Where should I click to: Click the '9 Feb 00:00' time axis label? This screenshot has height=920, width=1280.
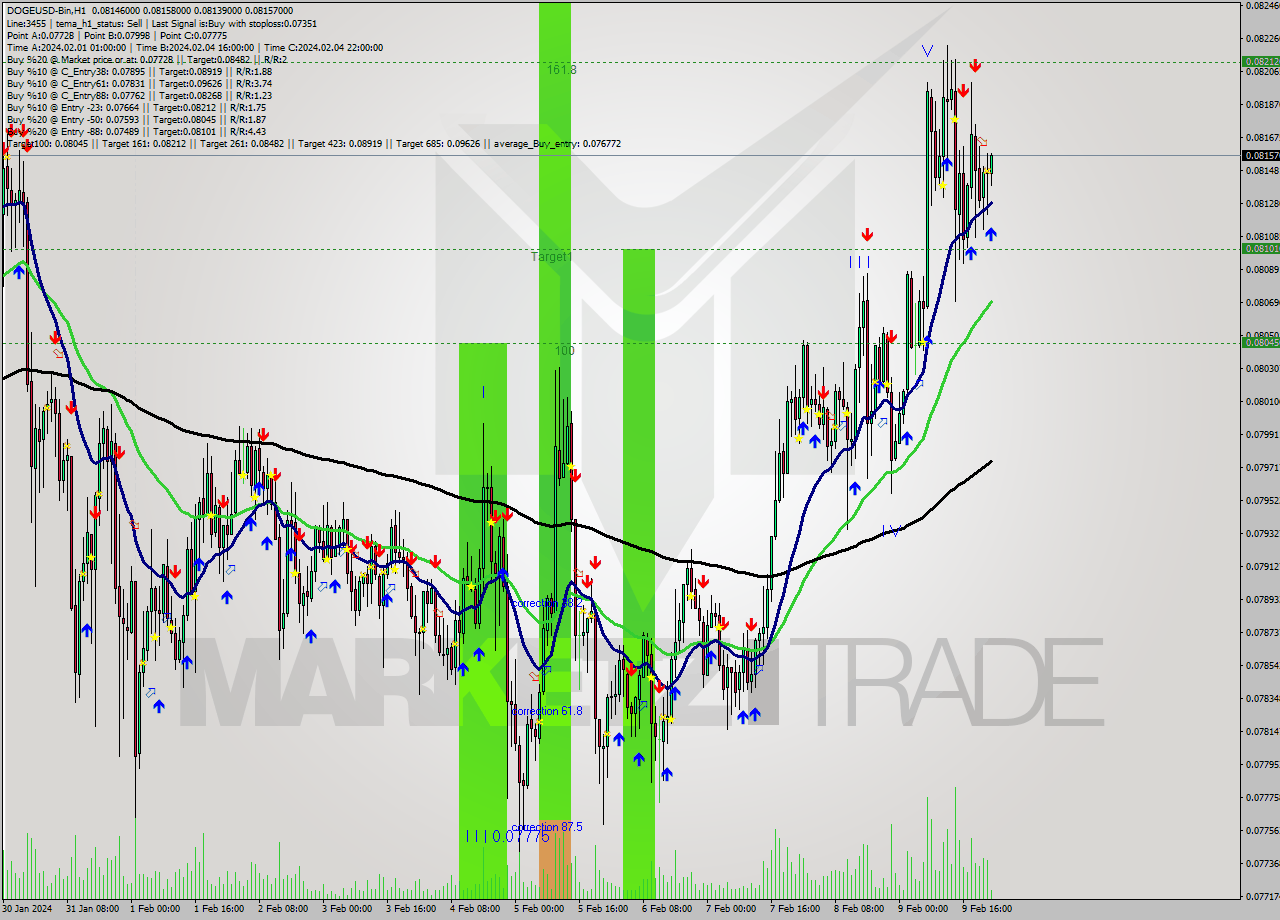click(x=924, y=909)
